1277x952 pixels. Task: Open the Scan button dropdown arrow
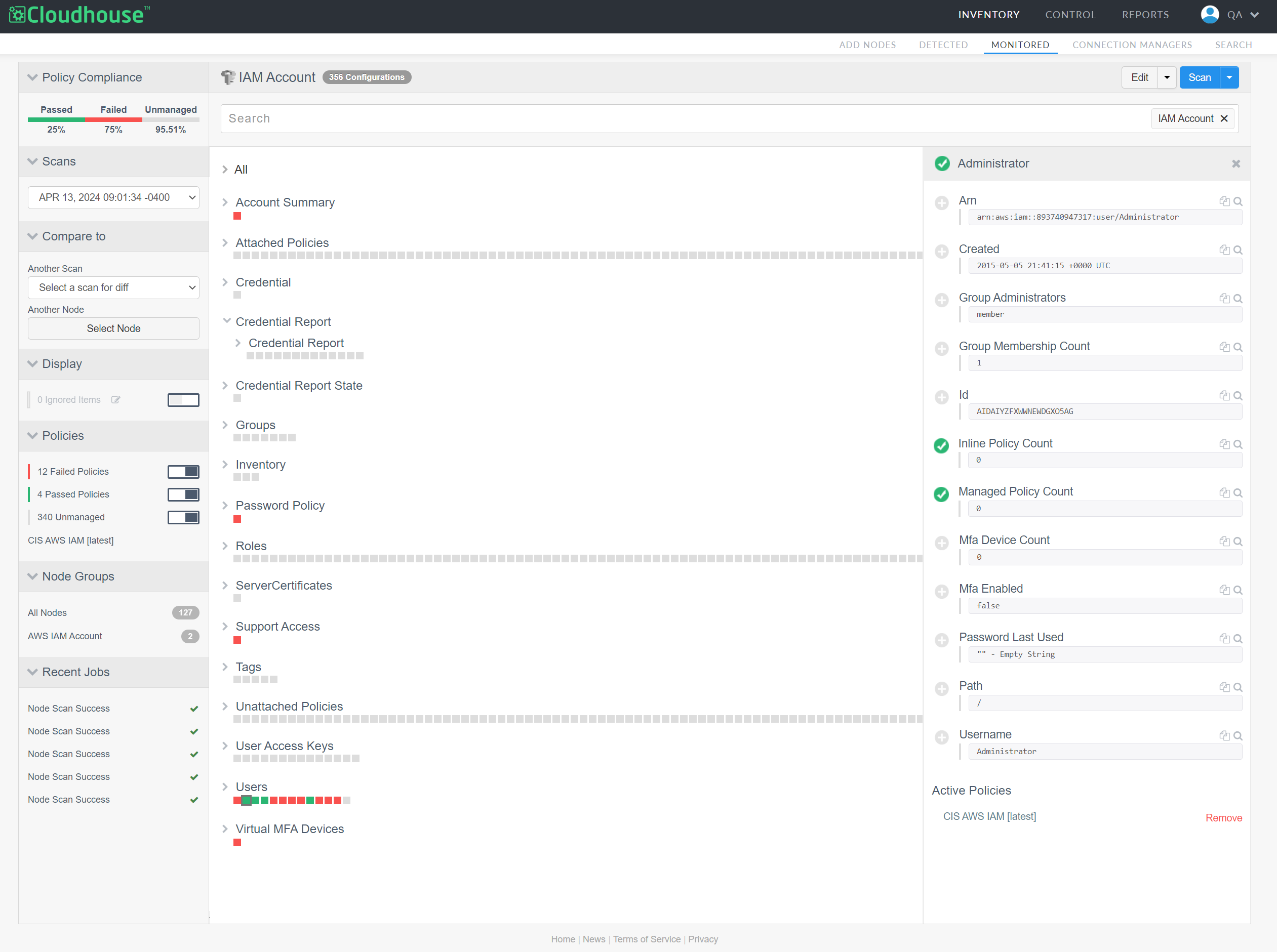(x=1229, y=77)
